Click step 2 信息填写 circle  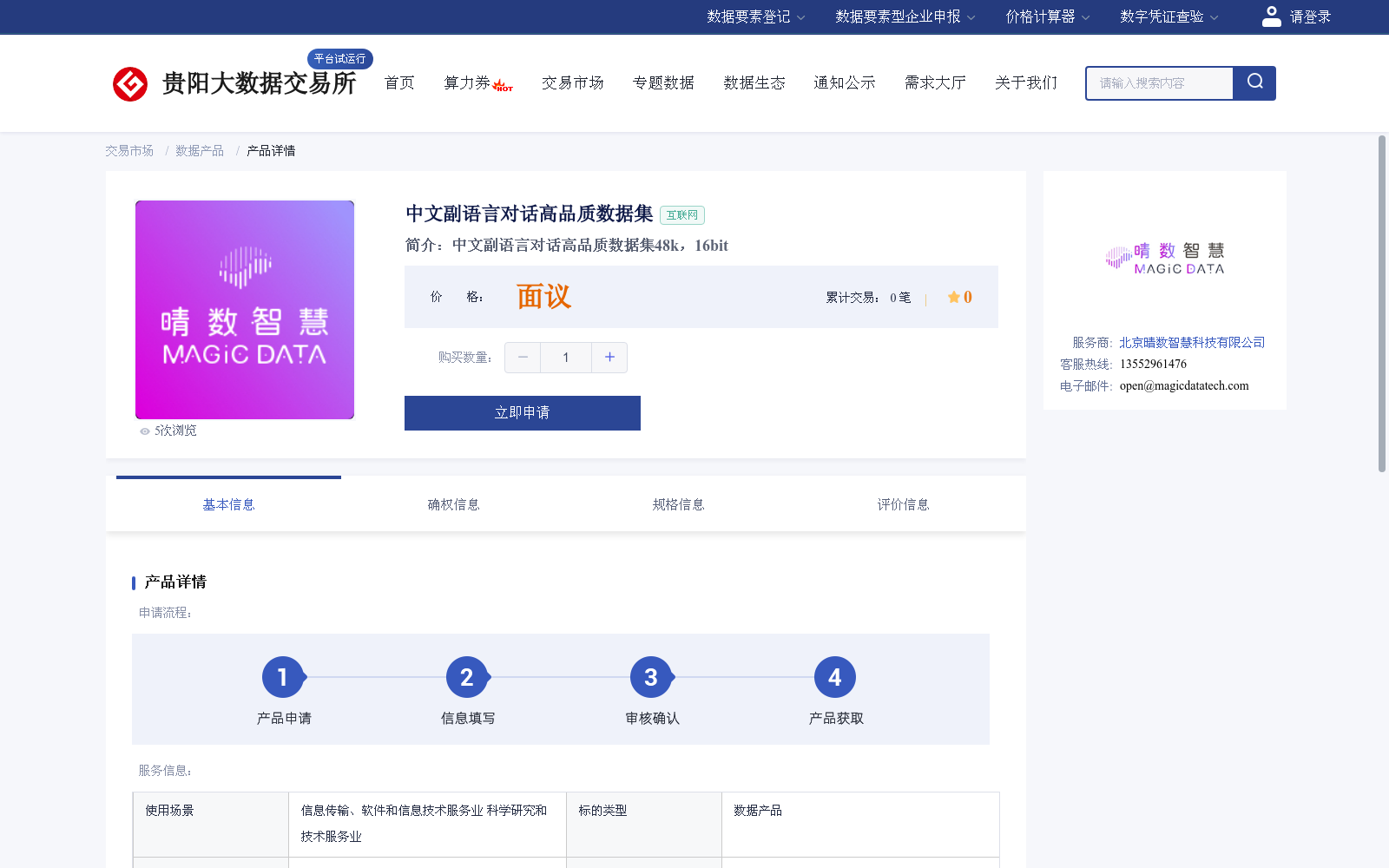[467, 677]
